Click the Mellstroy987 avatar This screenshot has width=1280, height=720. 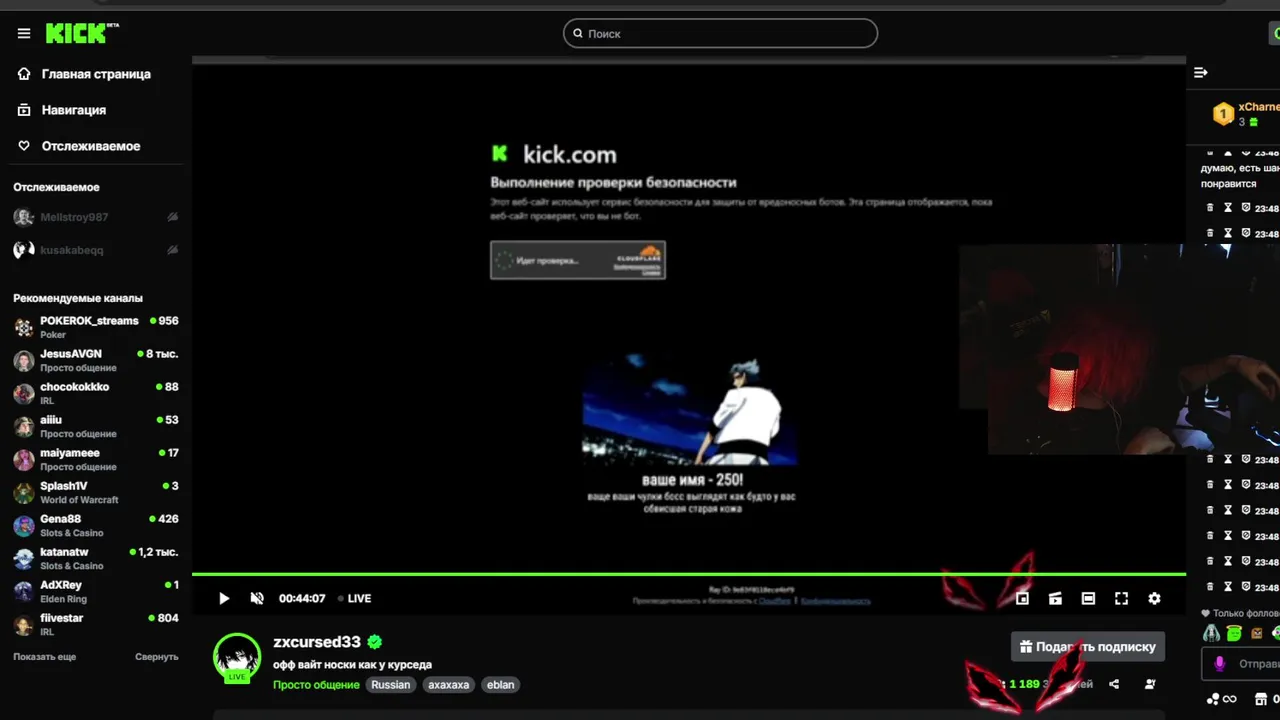[24, 217]
